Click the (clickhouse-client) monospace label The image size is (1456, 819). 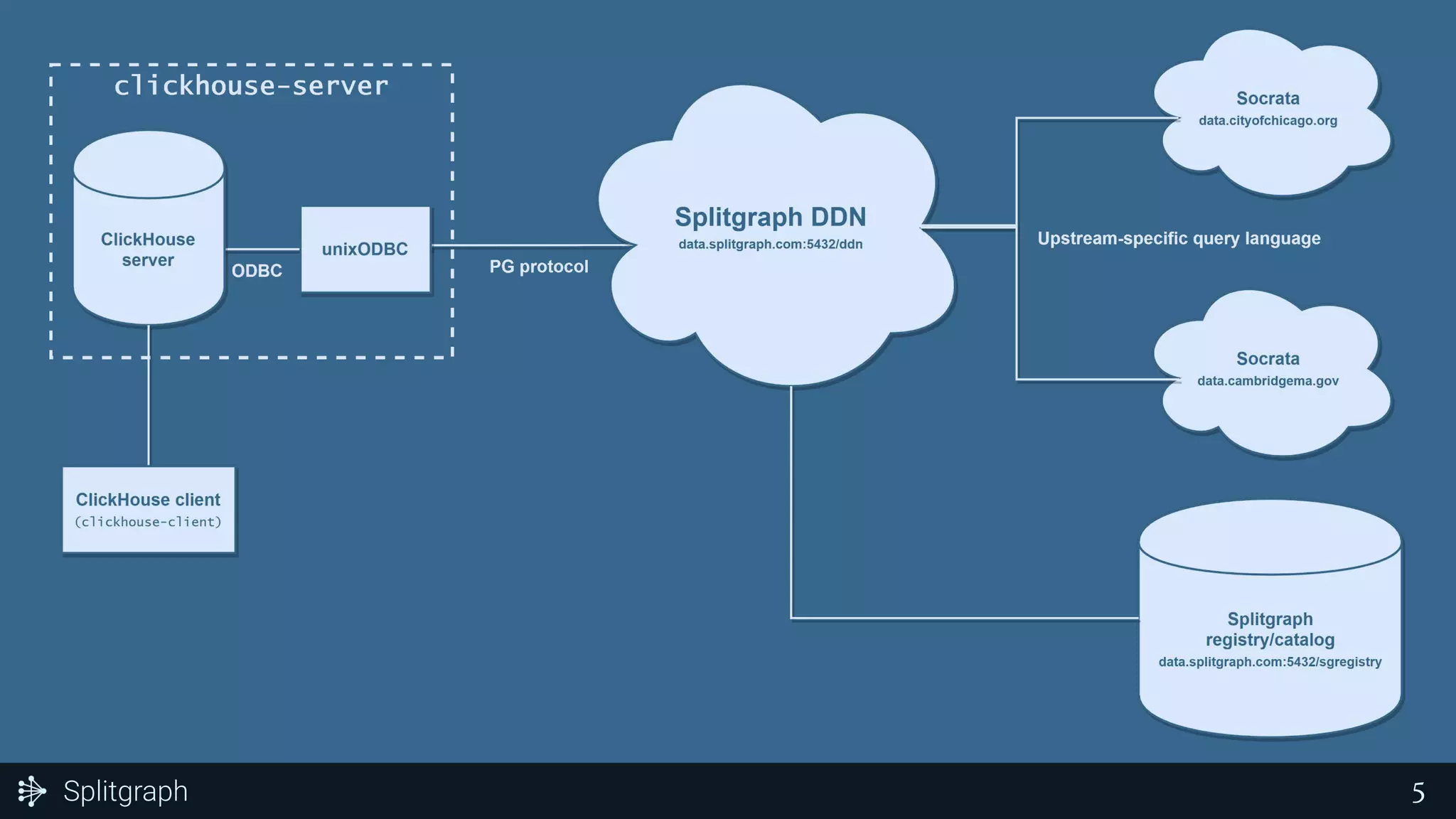pos(148,522)
